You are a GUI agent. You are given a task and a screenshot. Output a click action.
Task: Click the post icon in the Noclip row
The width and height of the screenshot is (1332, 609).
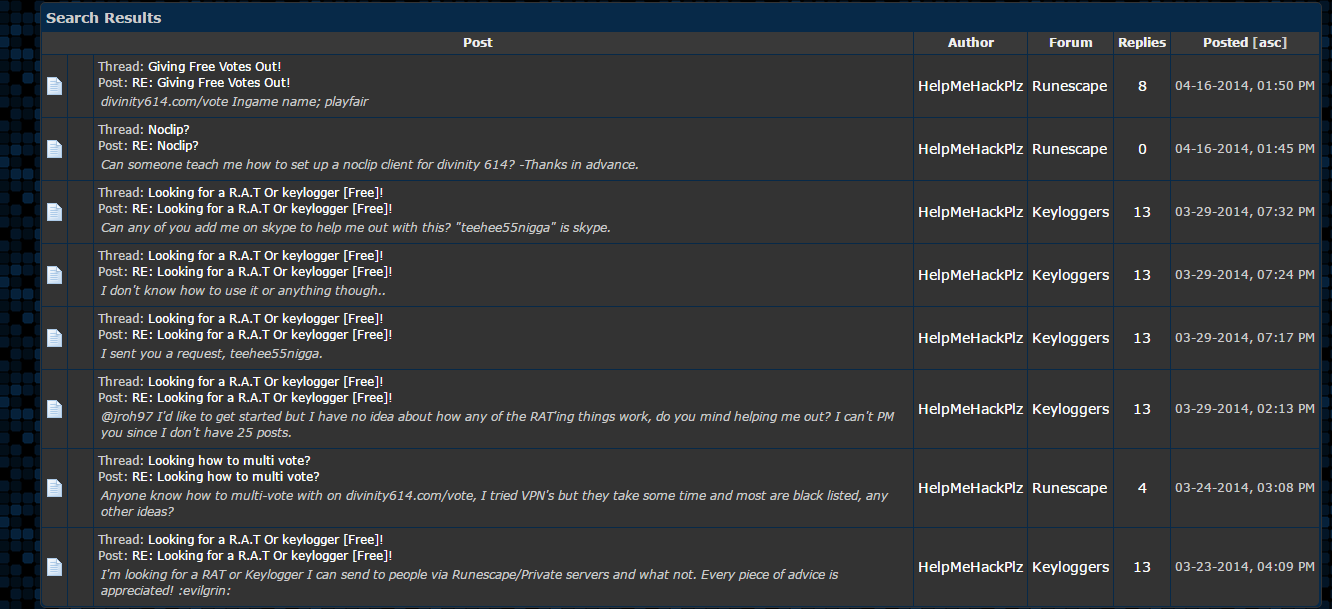[x=54, y=149]
